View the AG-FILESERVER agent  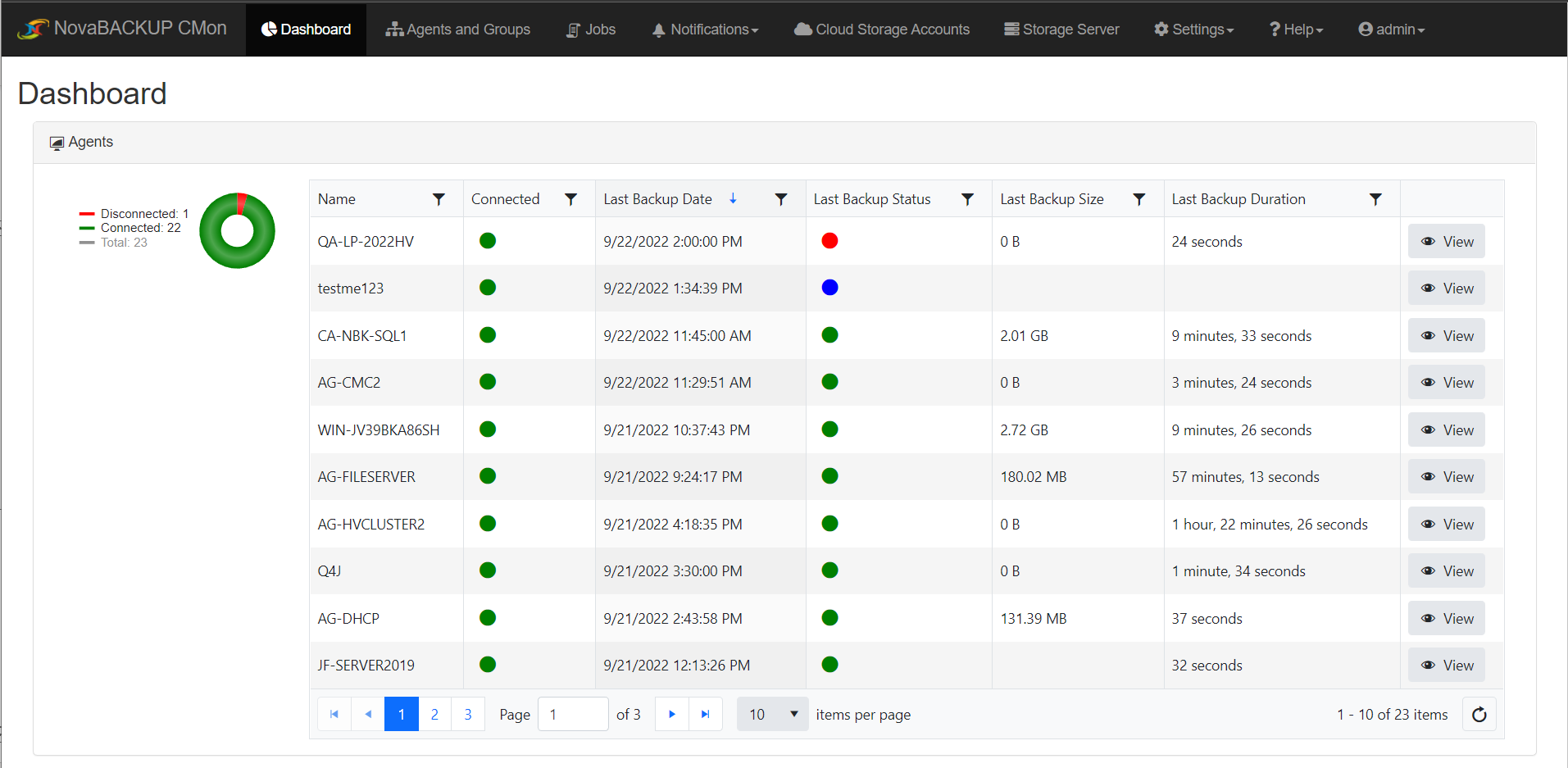pos(1447,477)
